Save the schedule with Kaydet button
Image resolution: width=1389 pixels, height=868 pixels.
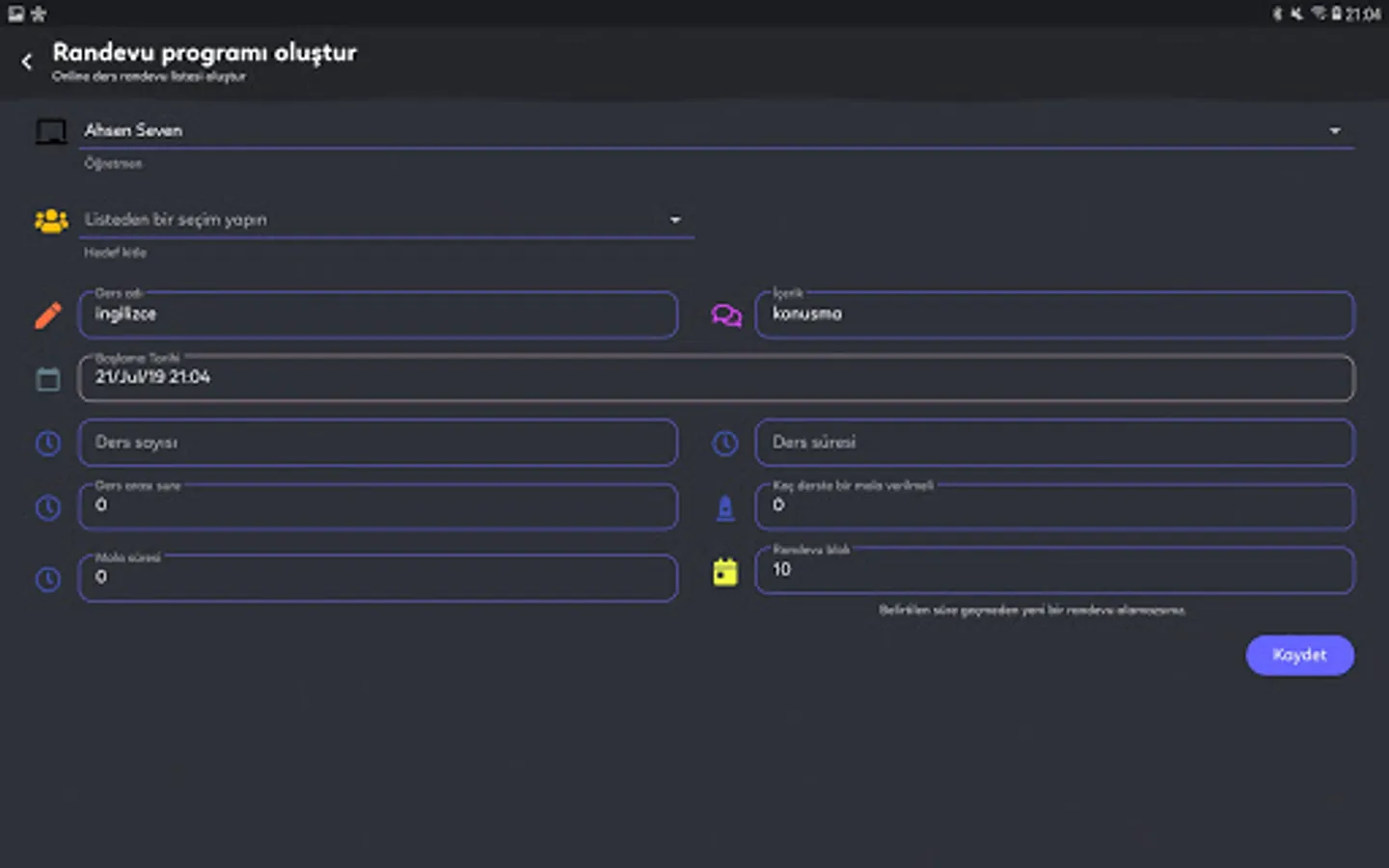click(x=1299, y=655)
